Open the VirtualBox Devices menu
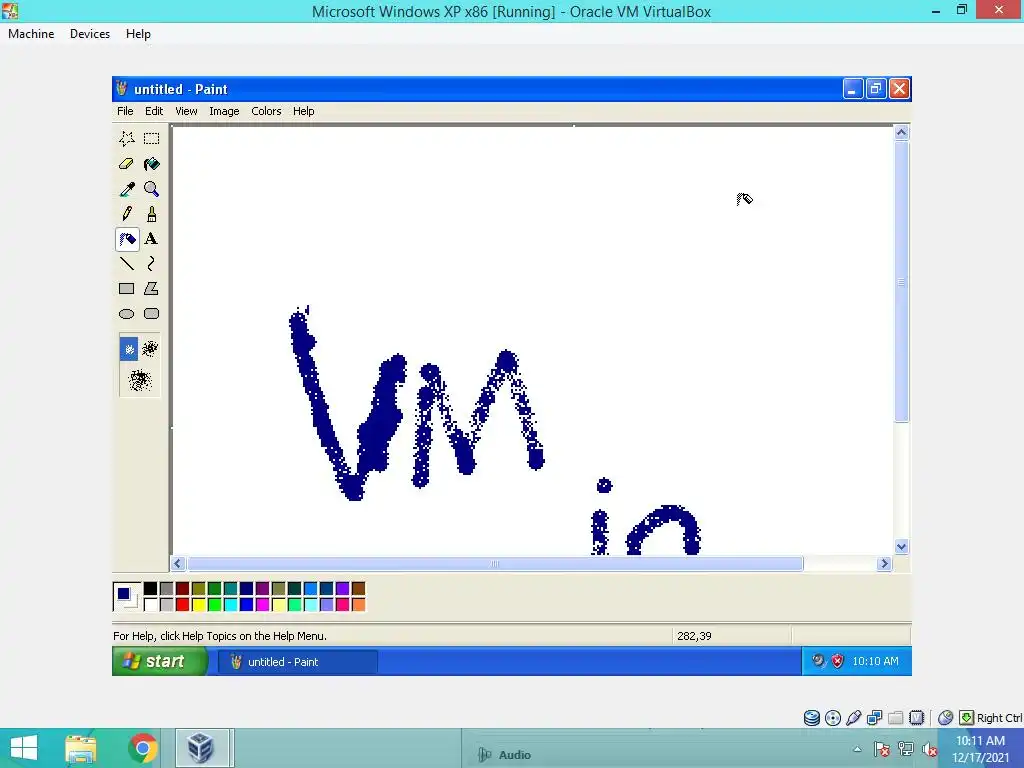 coord(90,34)
